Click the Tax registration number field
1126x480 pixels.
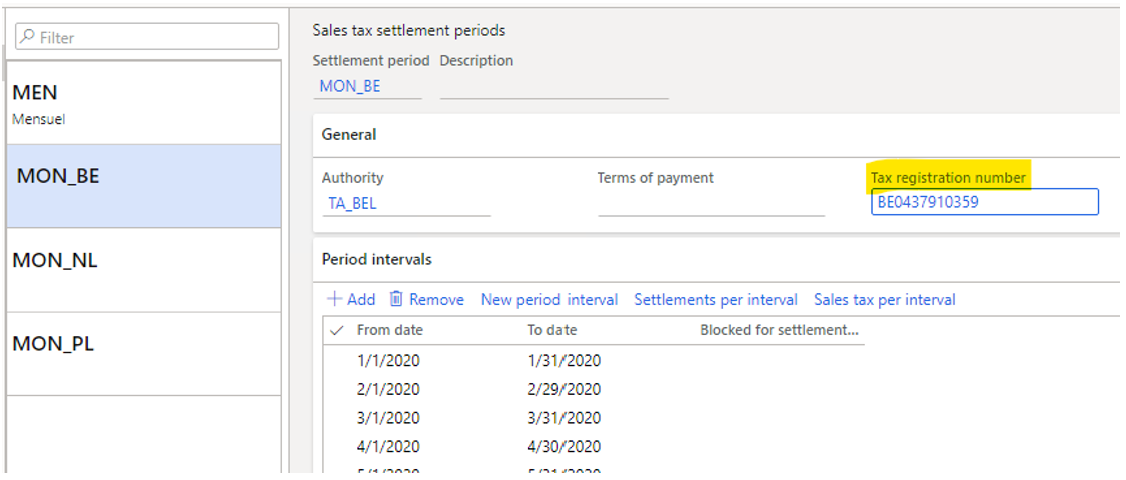pyautogui.click(x=984, y=202)
